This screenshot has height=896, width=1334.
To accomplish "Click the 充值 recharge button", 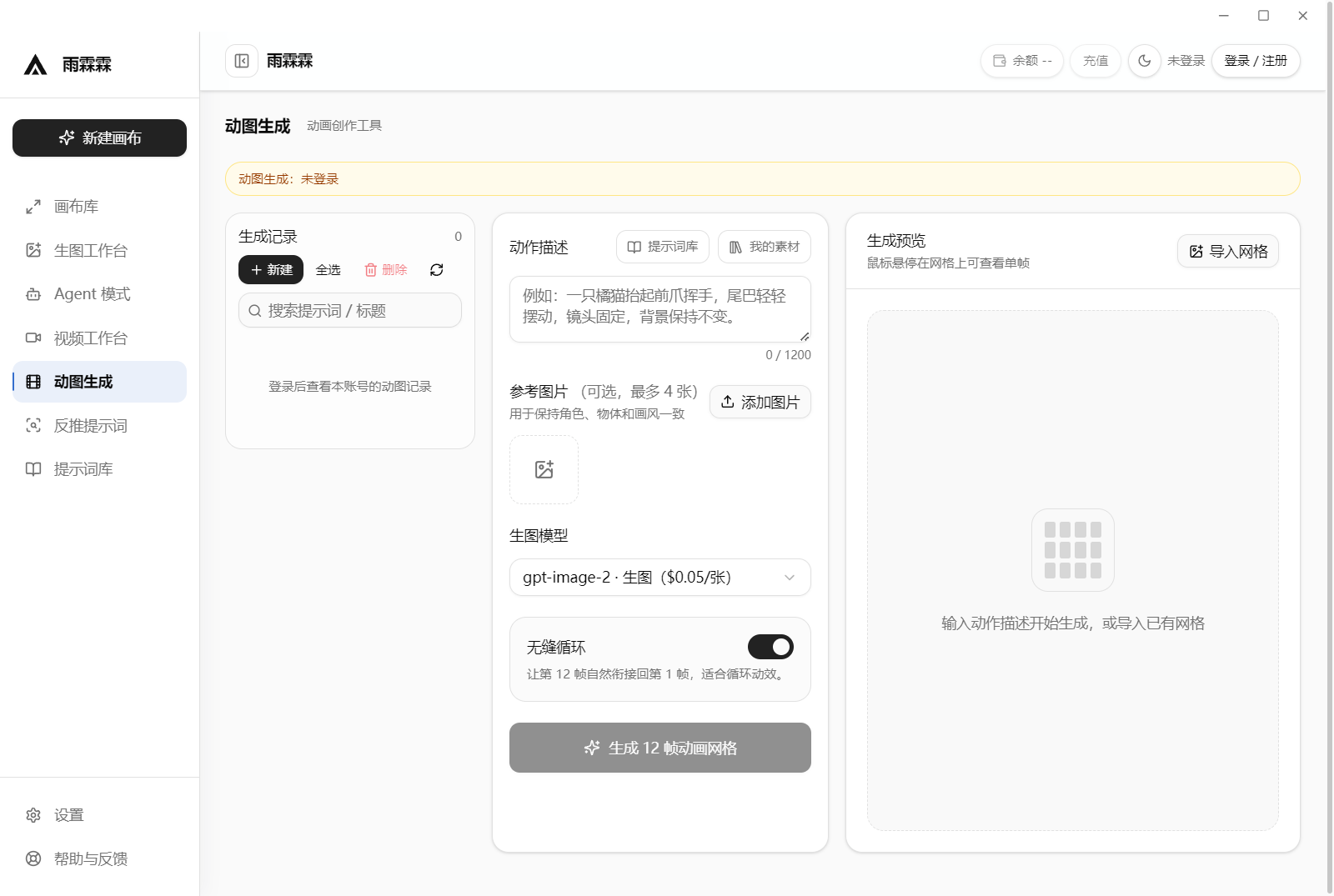I will point(1096,61).
